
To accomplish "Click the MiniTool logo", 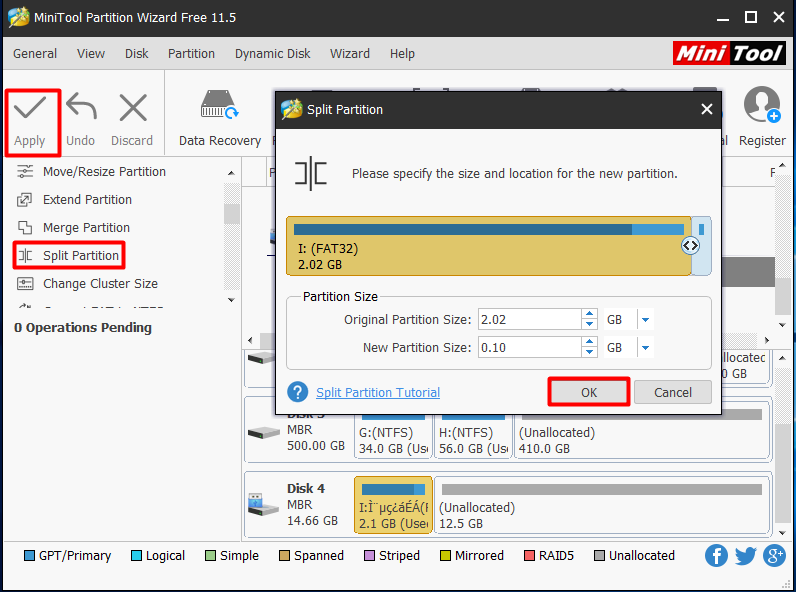I will (x=729, y=53).
